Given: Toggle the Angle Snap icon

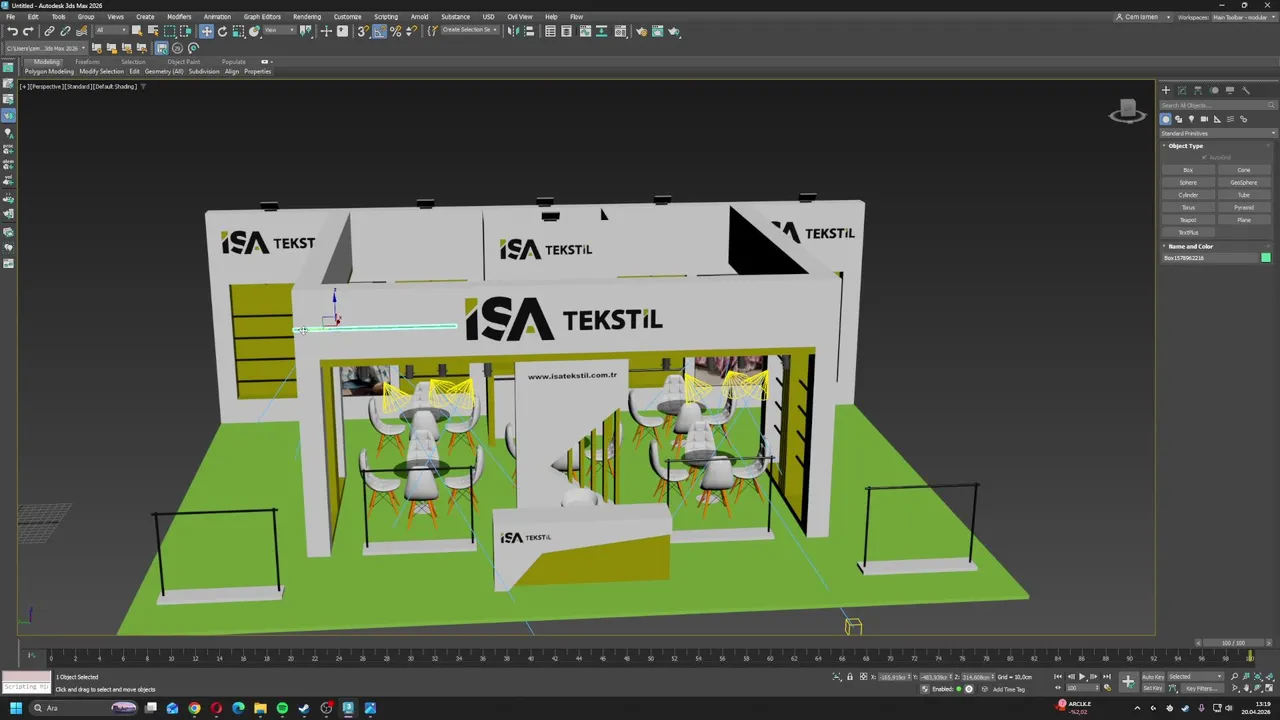Looking at the screenshot, I should pyautogui.click(x=380, y=31).
